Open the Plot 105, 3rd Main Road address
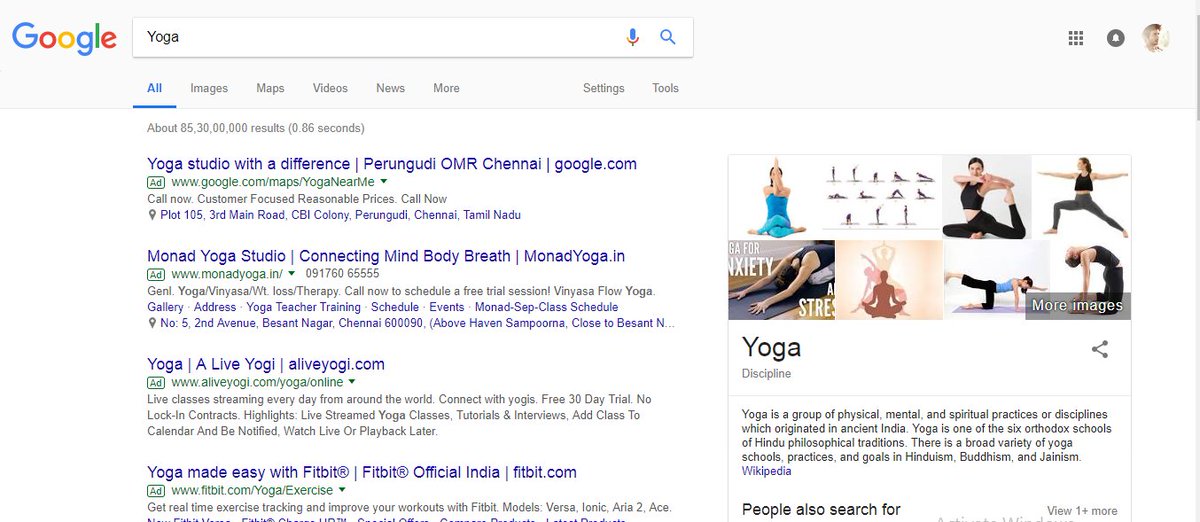This screenshot has width=1200, height=522. (340, 215)
